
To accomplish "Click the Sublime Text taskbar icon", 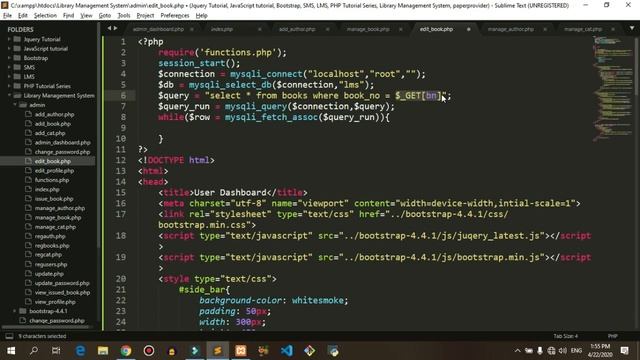I will 218,351.
